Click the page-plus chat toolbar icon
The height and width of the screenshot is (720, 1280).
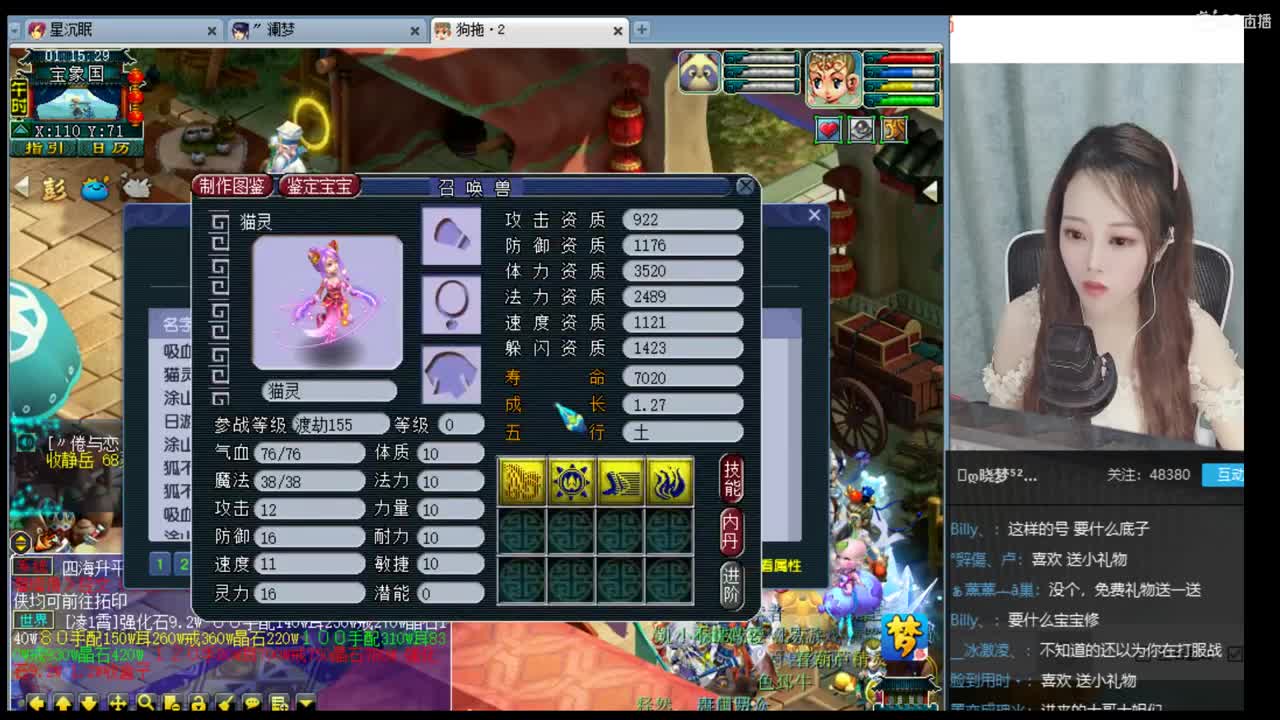pyautogui.click(x=279, y=703)
